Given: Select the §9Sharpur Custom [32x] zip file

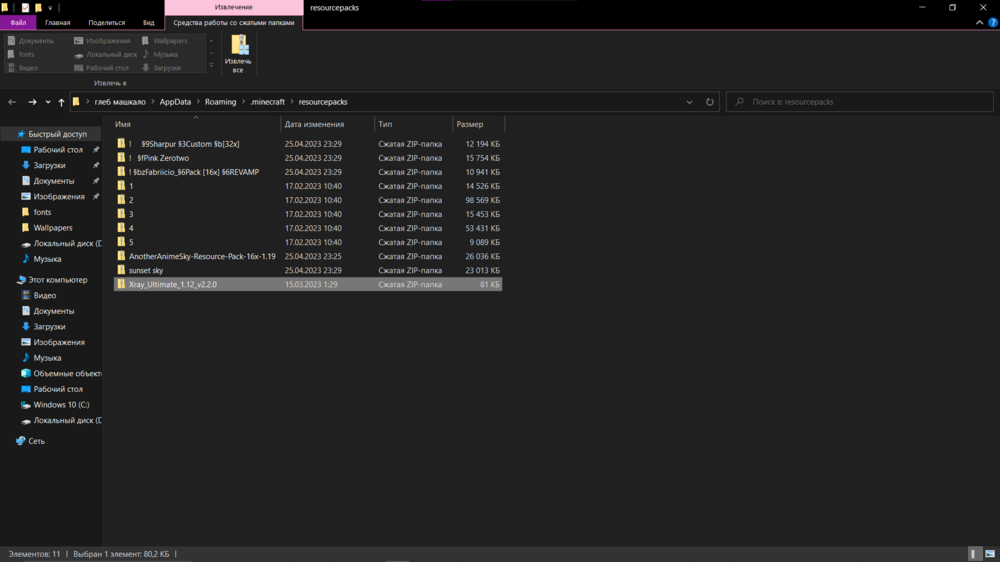Looking at the screenshot, I should [307, 144].
